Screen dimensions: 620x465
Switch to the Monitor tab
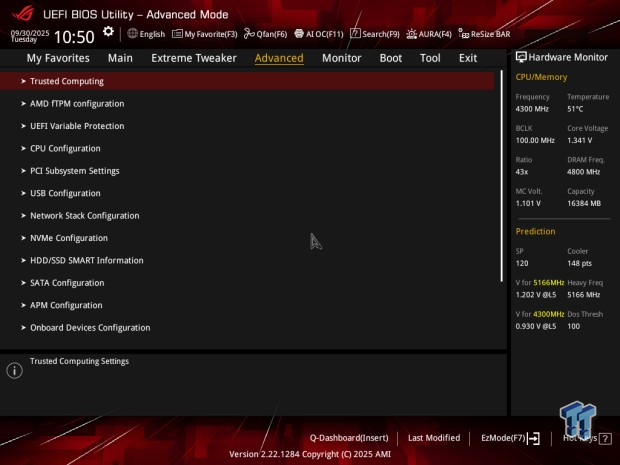[x=341, y=58]
